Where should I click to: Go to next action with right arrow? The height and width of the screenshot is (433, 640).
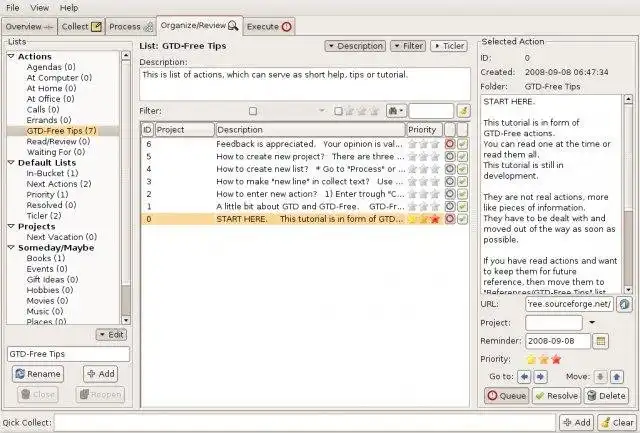coord(540,377)
